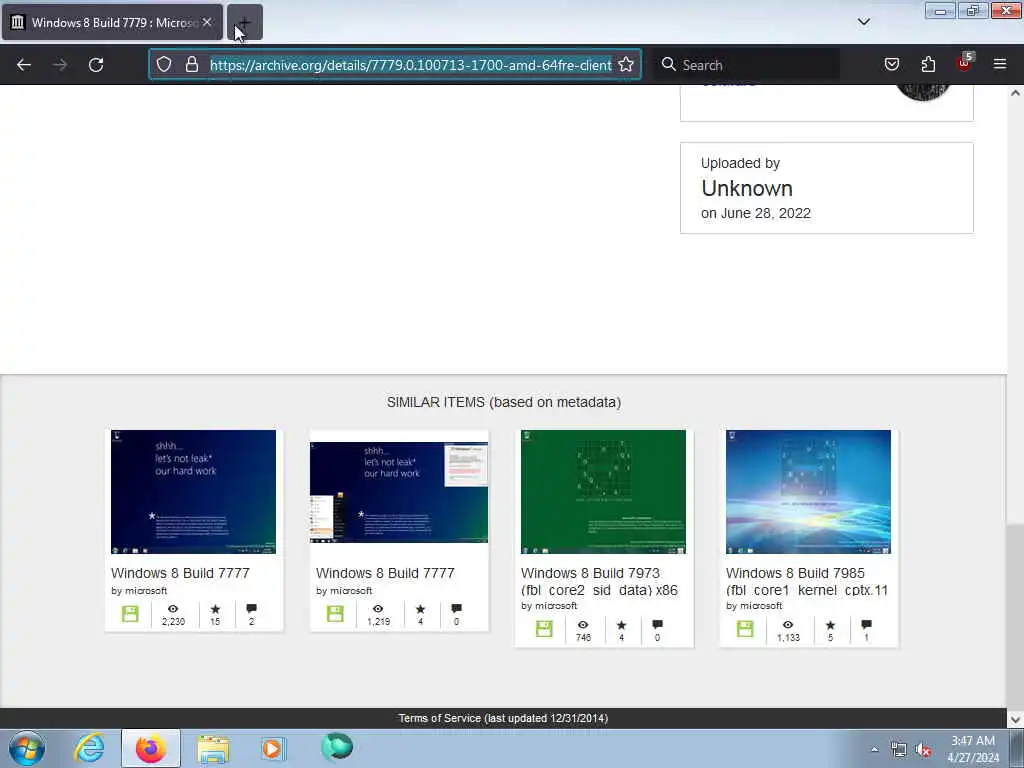This screenshot has height=768, width=1024.
Task: Open second Windows 8 Build 7777 thumbnail
Action: coord(398,492)
